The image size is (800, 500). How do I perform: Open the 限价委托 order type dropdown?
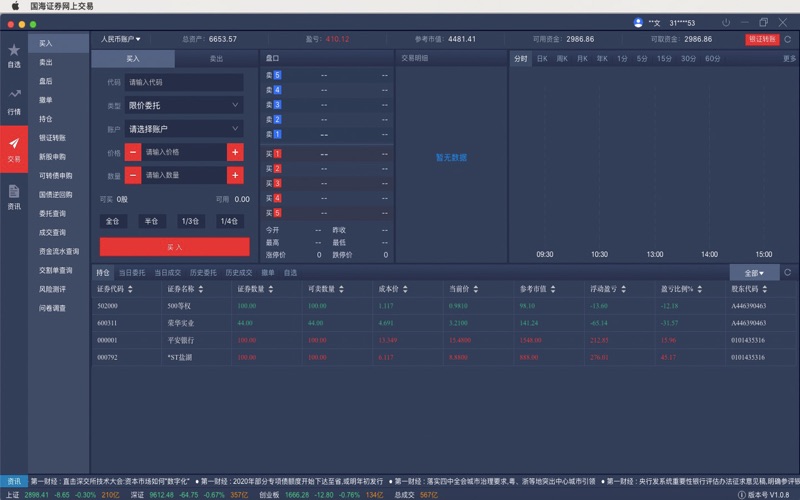[x=184, y=105]
